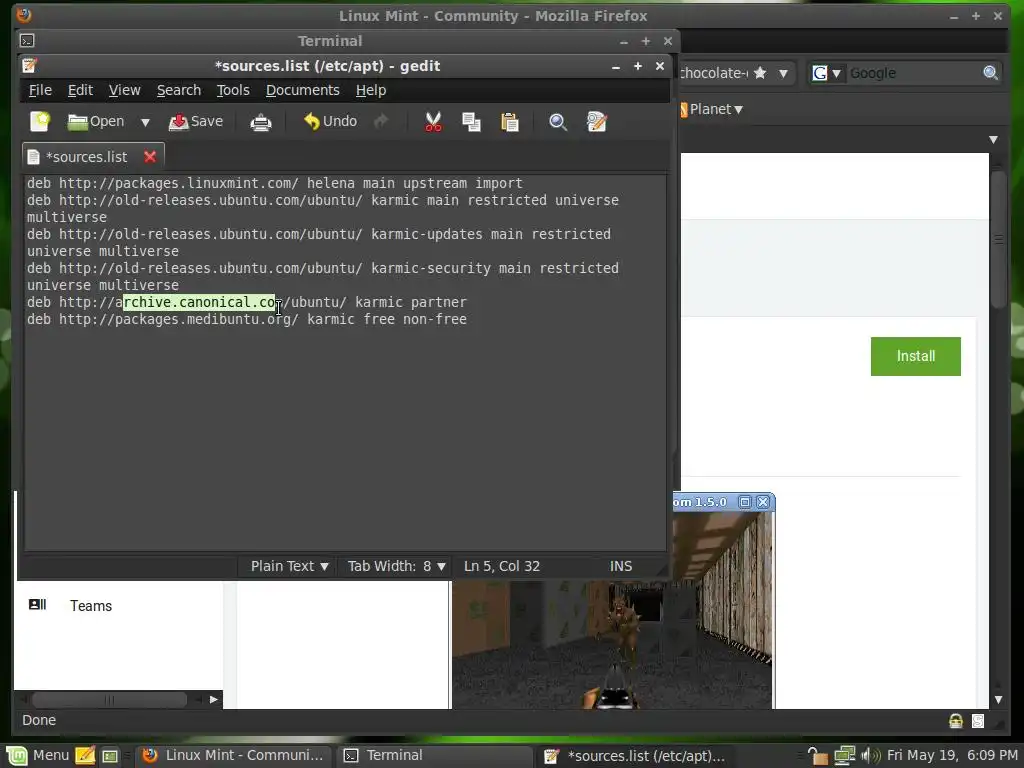Click the Print icon in gedit toolbar
Screen dimensions: 1024x768
pos(261,122)
